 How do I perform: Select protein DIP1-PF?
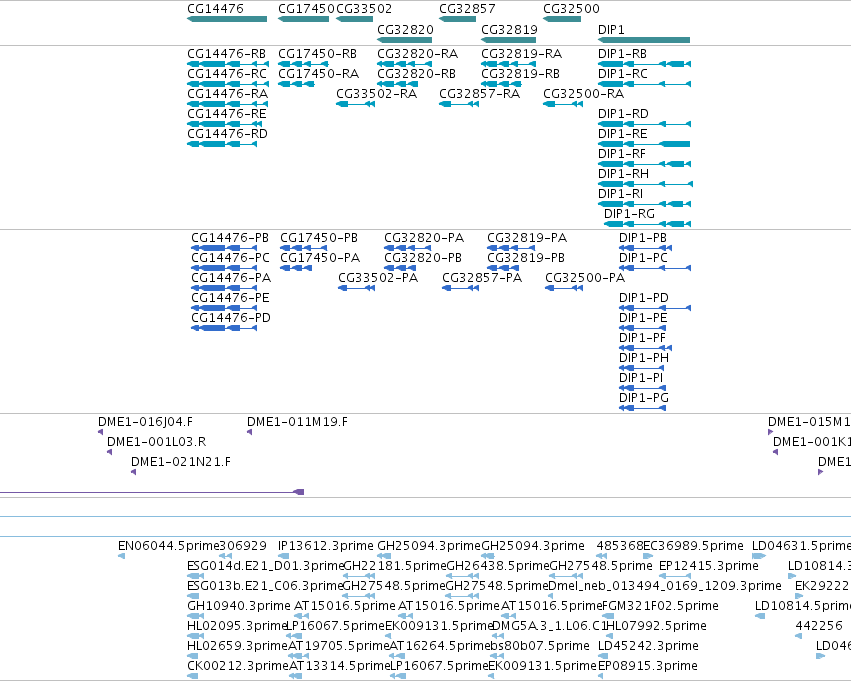click(x=643, y=339)
